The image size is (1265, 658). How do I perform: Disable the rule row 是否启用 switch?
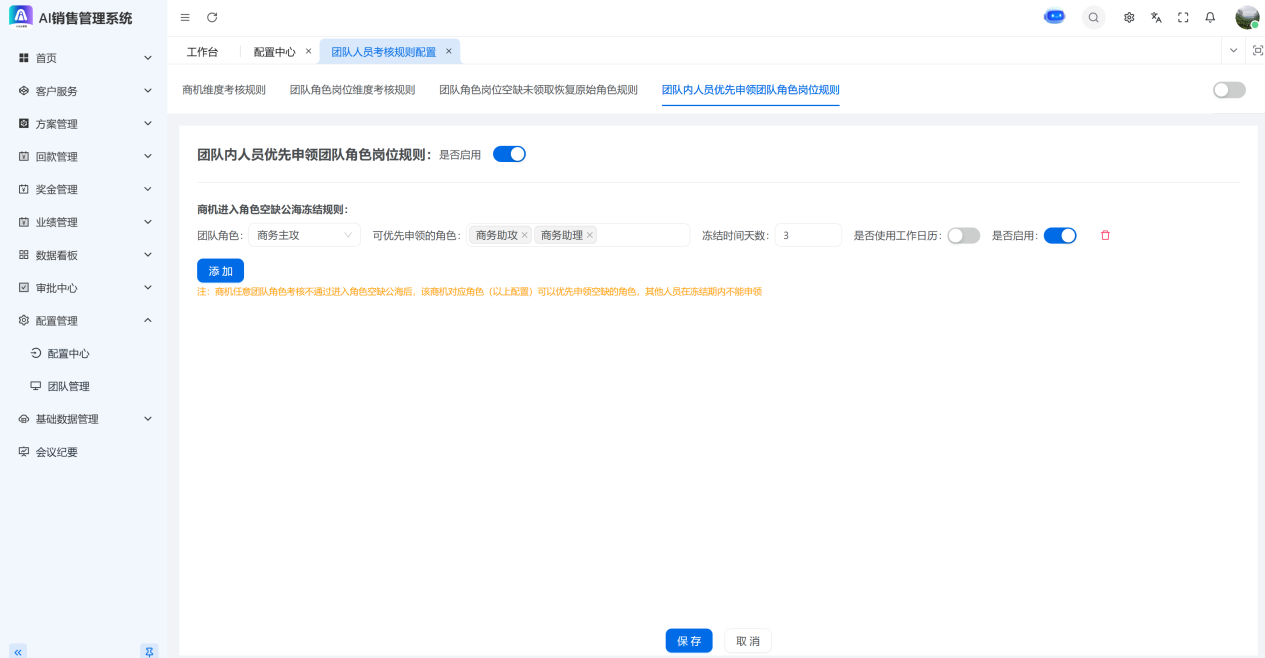[1059, 236]
